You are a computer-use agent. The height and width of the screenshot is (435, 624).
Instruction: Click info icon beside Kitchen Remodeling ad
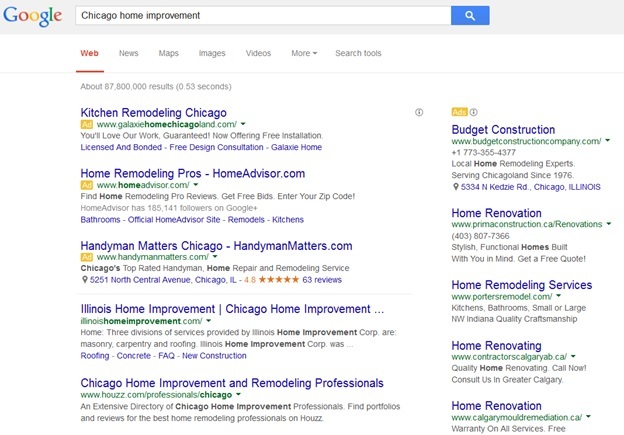[x=419, y=113]
